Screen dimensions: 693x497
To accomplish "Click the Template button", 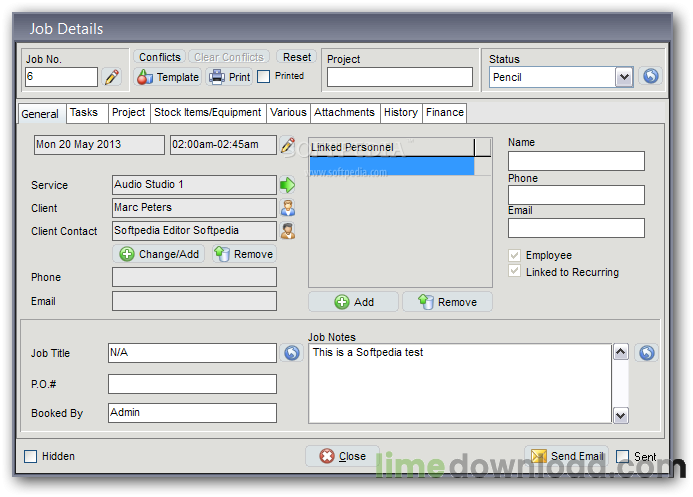I will [x=168, y=77].
